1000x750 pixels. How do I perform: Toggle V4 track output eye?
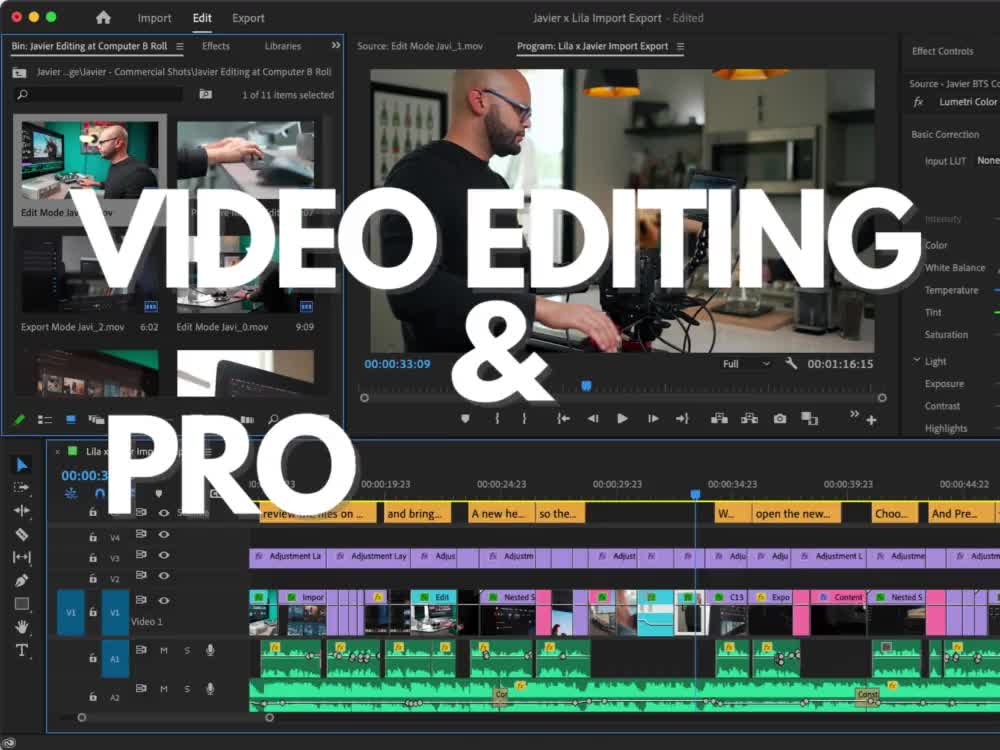coord(164,534)
